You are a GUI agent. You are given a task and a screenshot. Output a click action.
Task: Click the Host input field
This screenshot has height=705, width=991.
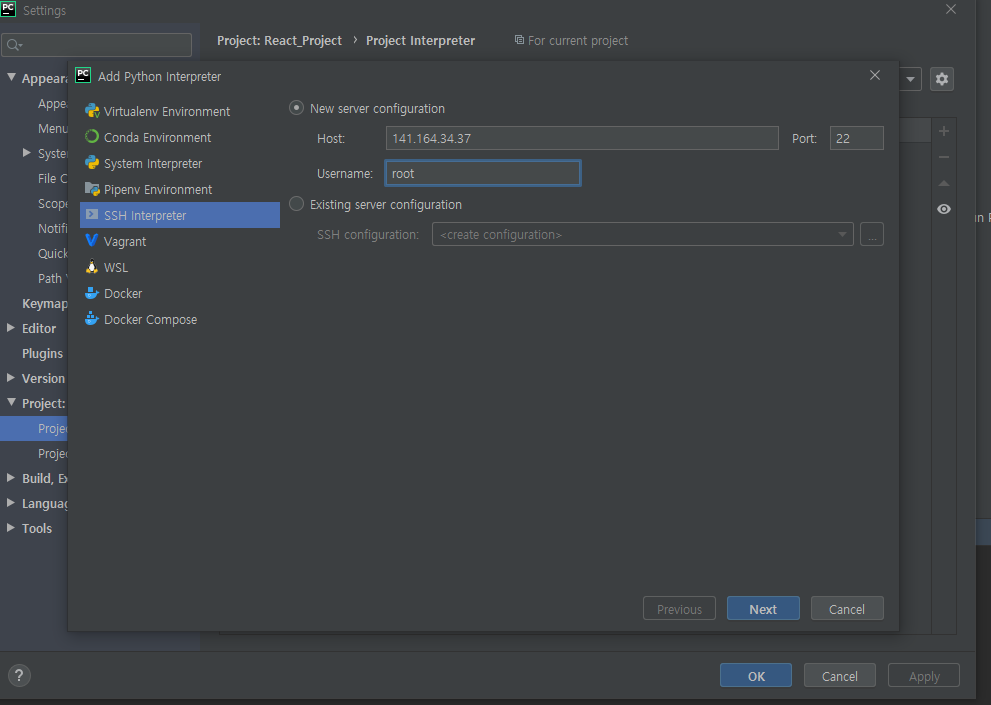tap(582, 138)
